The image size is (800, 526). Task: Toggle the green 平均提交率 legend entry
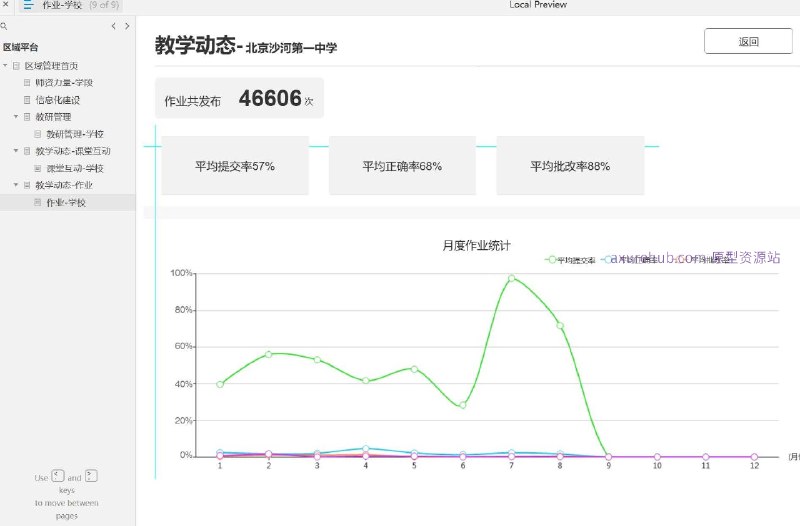coord(570,260)
